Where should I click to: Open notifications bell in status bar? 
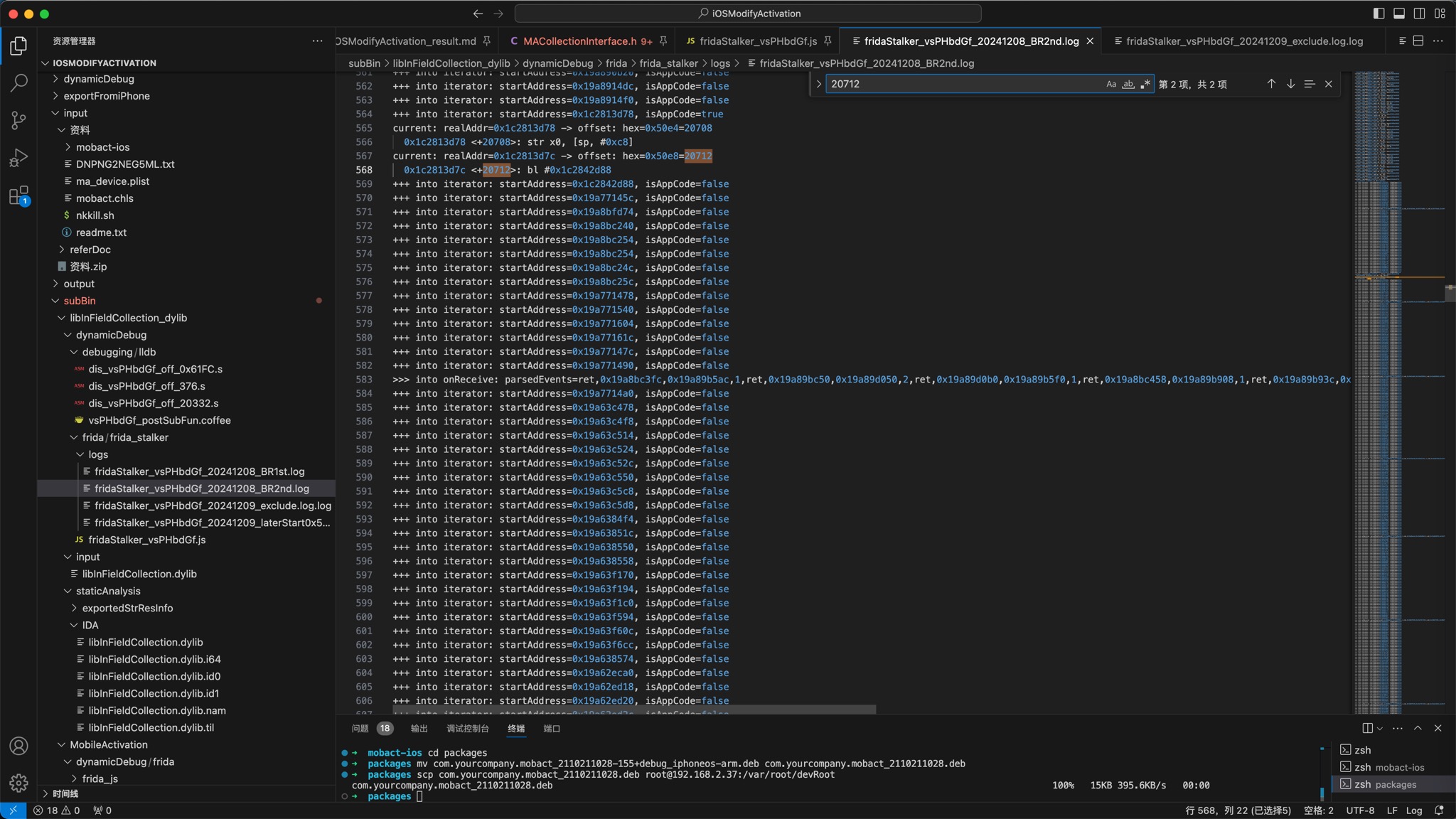tap(1439, 810)
